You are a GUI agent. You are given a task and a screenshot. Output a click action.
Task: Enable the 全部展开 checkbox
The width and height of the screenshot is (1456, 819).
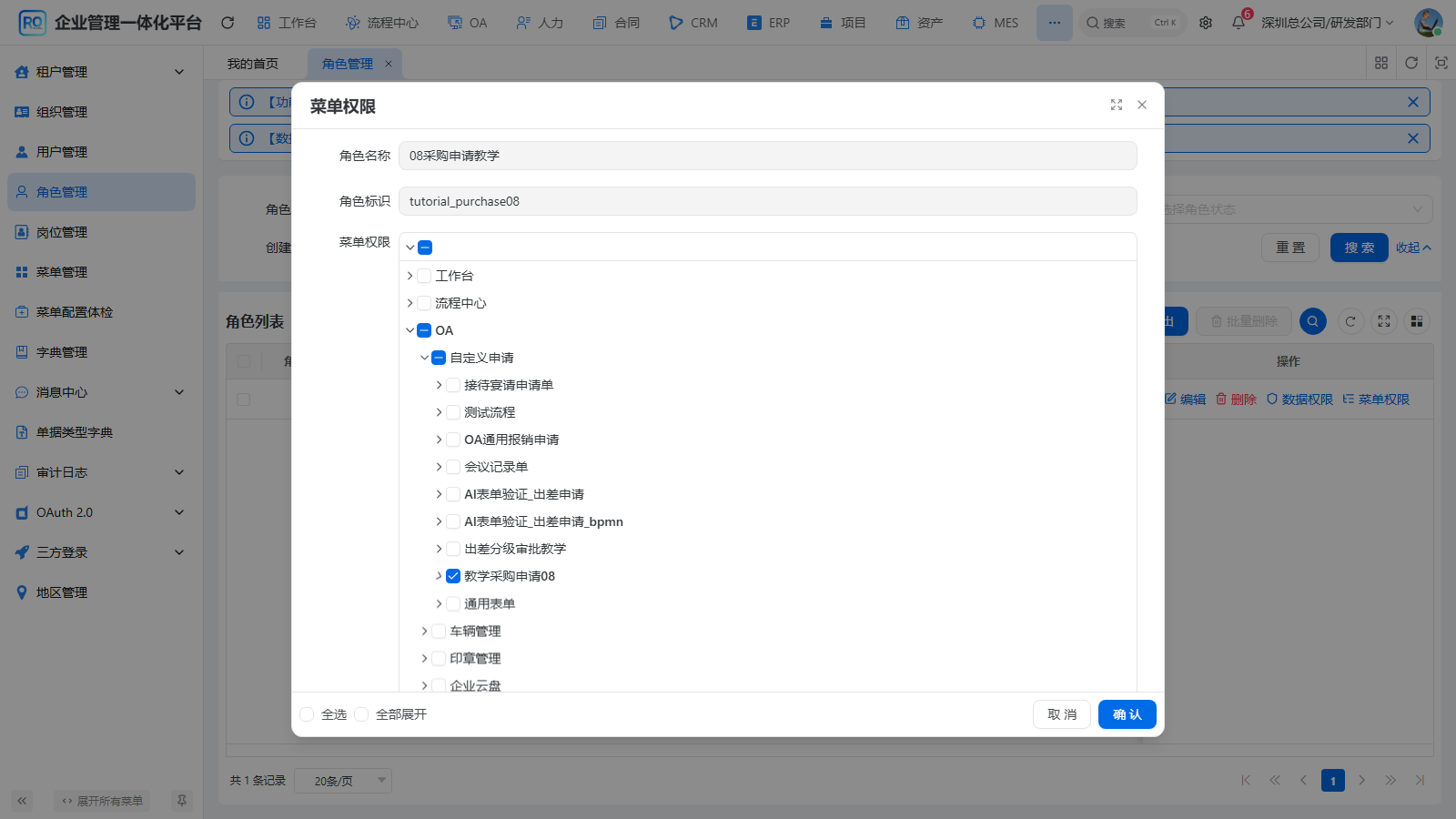point(361,714)
